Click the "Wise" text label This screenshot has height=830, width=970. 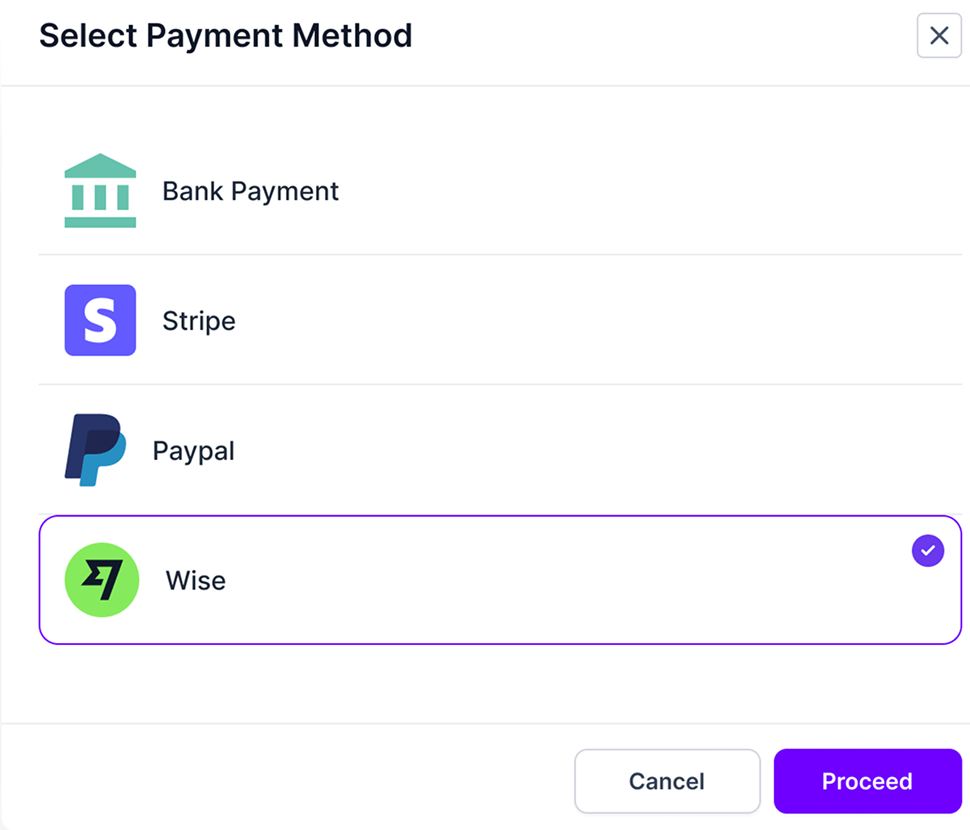coord(195,581)
